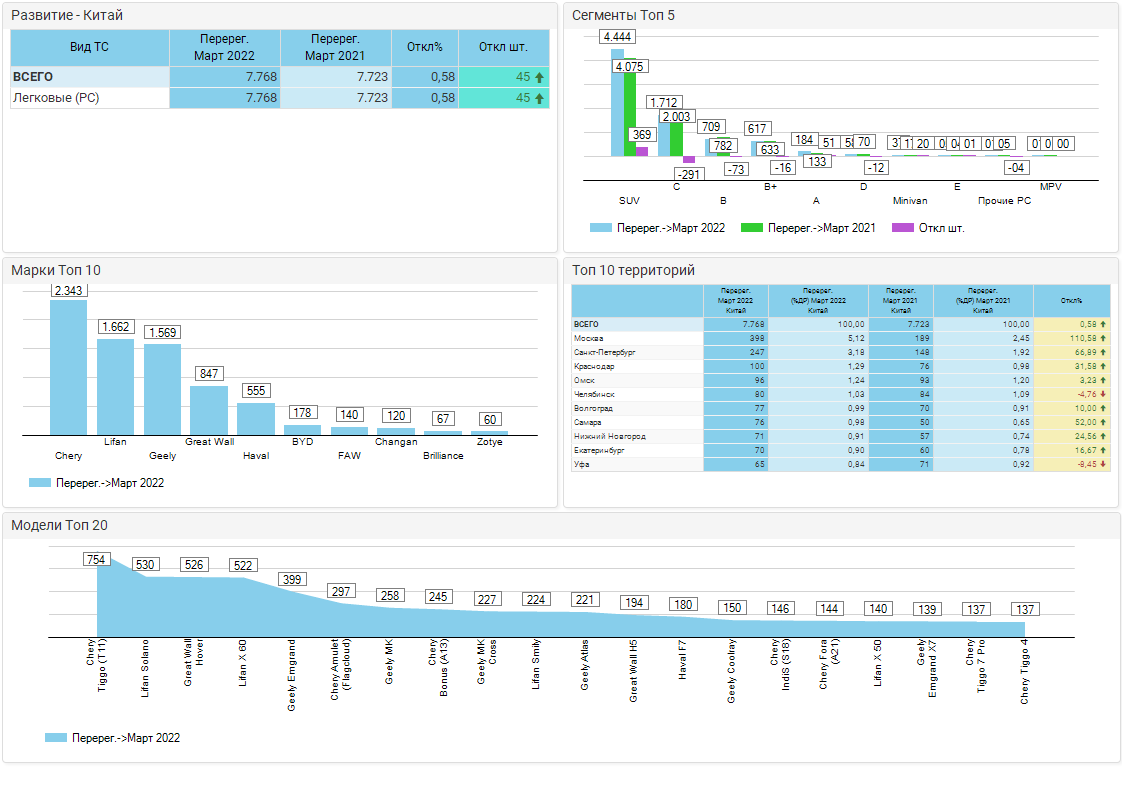
Task: Click the green up arrow for Москва
Action: (x=1103, y=339)
